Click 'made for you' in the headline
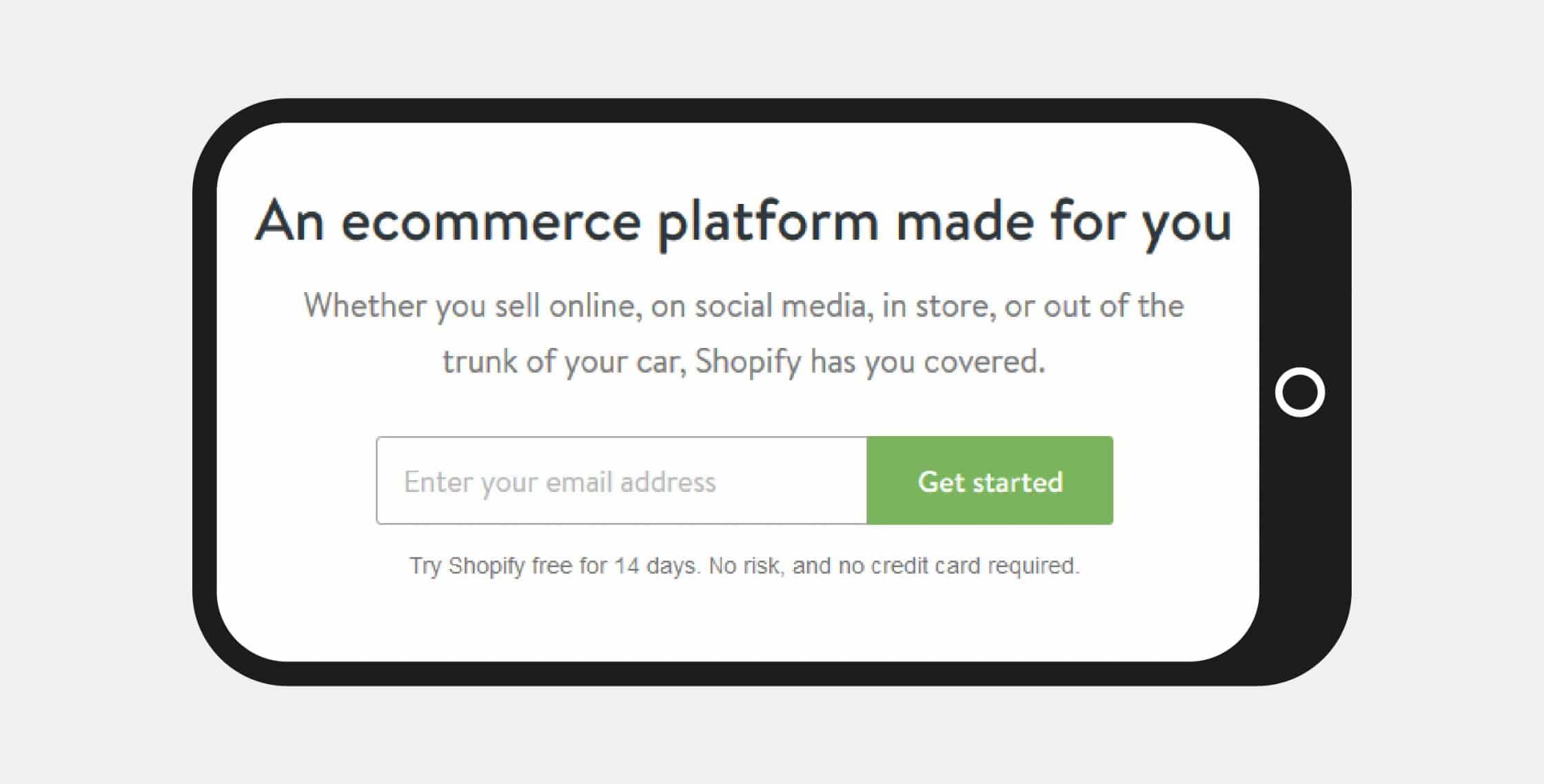Viewport: 1544px width, 784px height. coord(1064,224)
